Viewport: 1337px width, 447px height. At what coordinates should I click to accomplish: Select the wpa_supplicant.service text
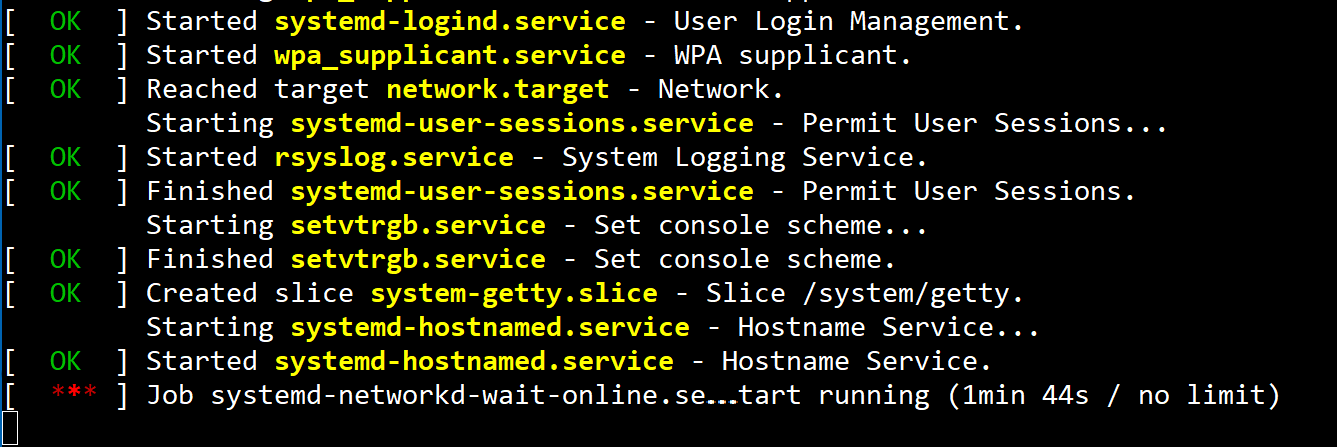coord(450,55)
